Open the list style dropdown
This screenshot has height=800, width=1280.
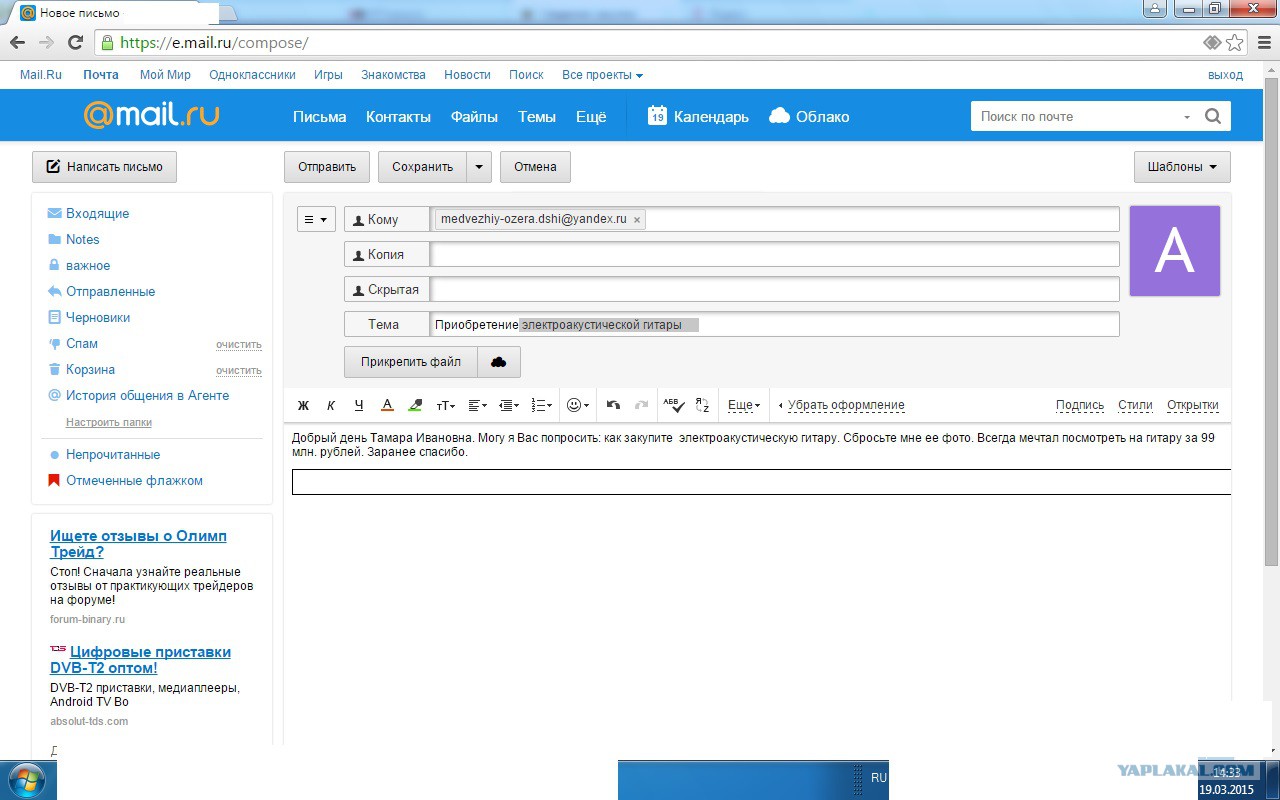pyautogui.click(x=541, y=406)
